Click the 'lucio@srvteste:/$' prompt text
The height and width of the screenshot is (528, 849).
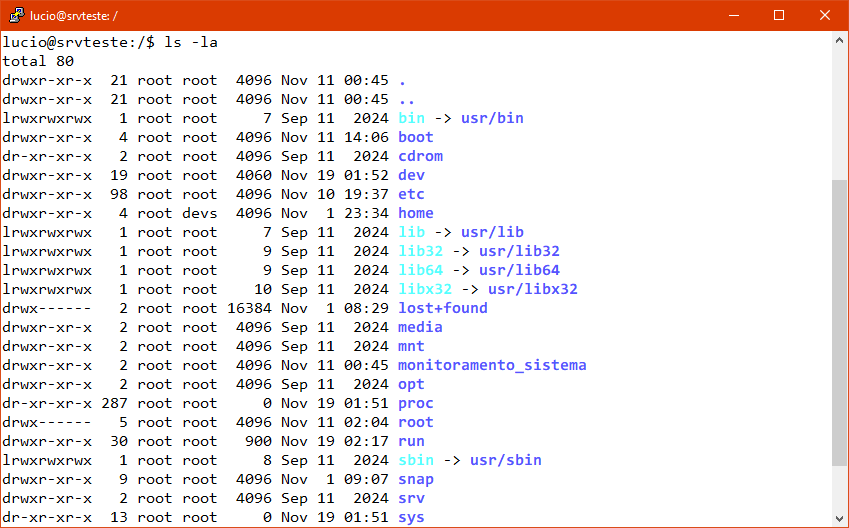pos(79,42)
